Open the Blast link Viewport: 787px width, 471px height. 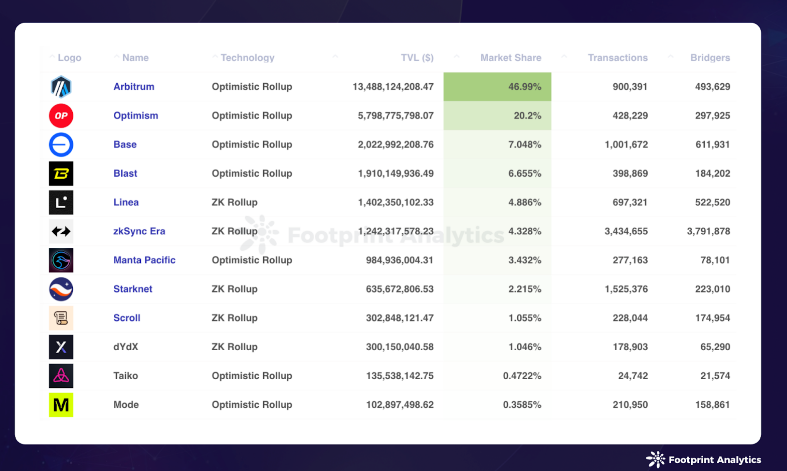point(125,174)
